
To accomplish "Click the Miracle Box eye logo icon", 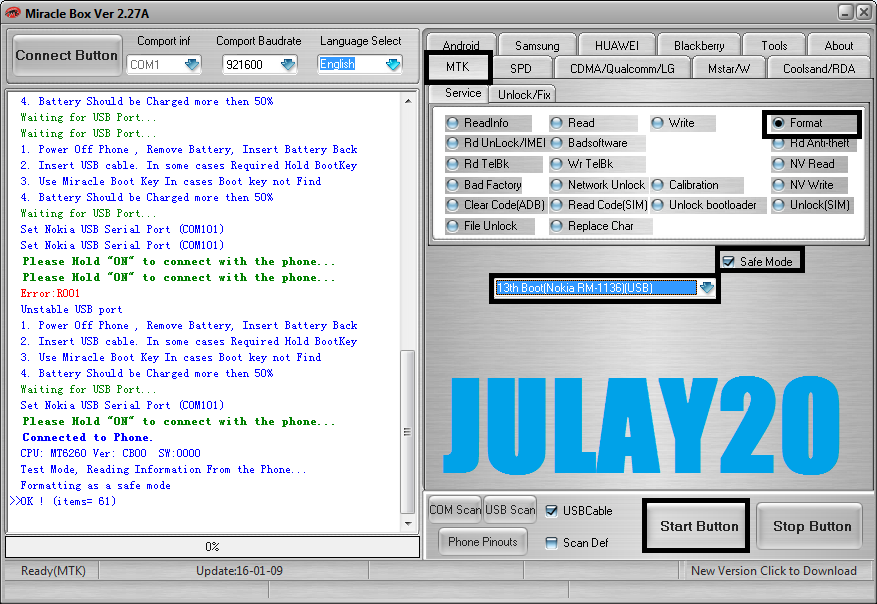I will click(12, 13).
